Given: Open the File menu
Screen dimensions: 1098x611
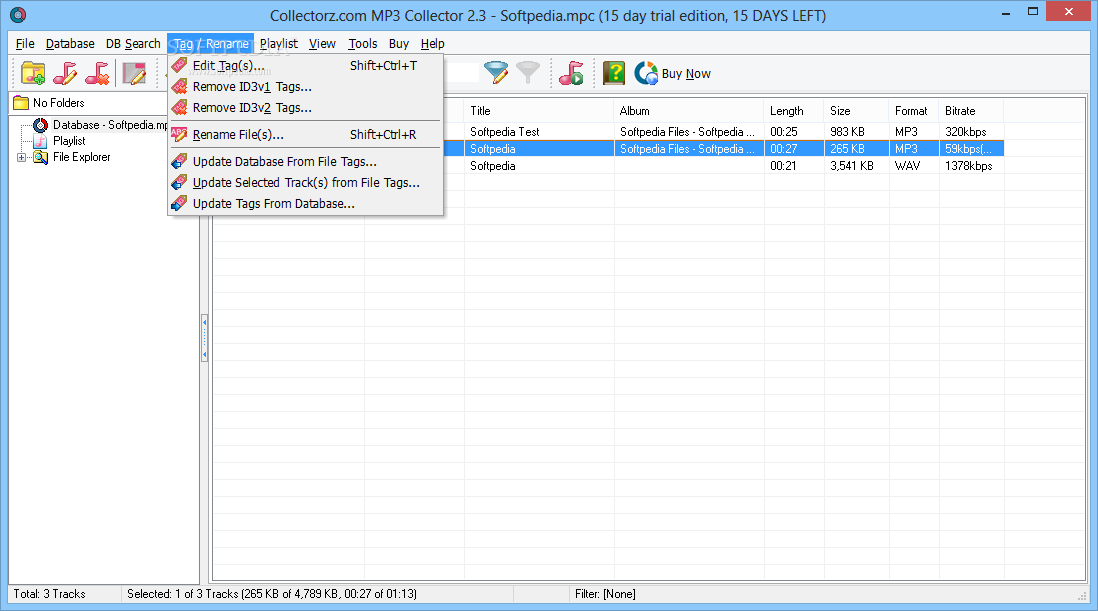Looking at the screenshot, I should coord(25,43).
